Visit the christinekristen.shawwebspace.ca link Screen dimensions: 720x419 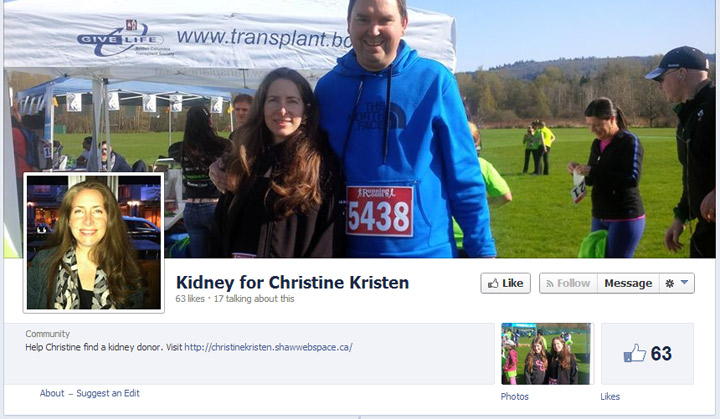pyautogui.click(x=269, y=347)
